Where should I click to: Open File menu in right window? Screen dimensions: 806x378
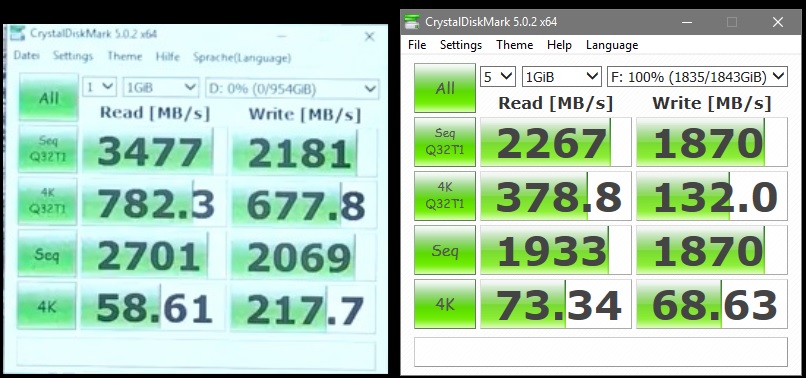coord(417,45)
